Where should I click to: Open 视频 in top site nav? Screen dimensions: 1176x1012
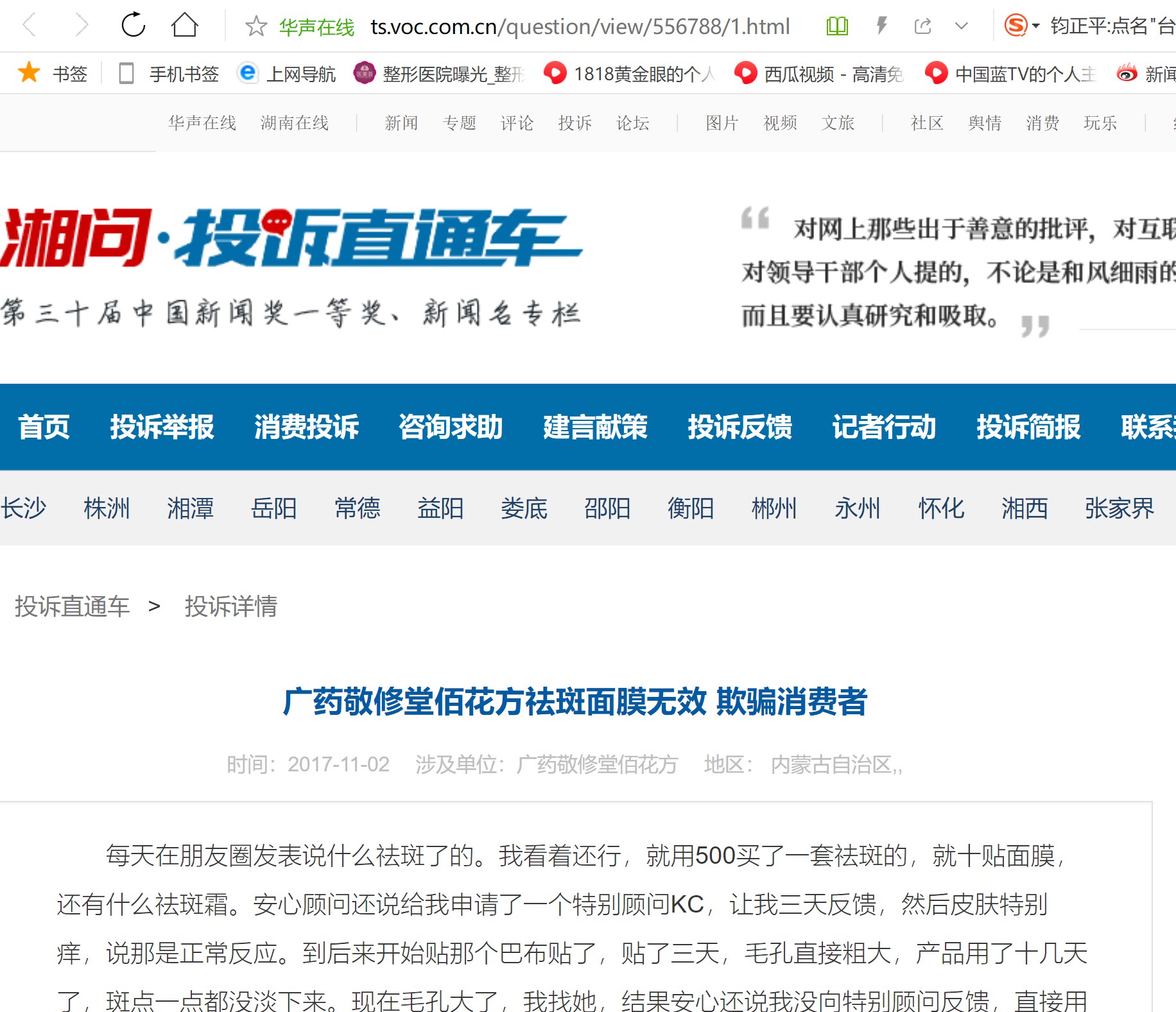[x=780, y=123]
